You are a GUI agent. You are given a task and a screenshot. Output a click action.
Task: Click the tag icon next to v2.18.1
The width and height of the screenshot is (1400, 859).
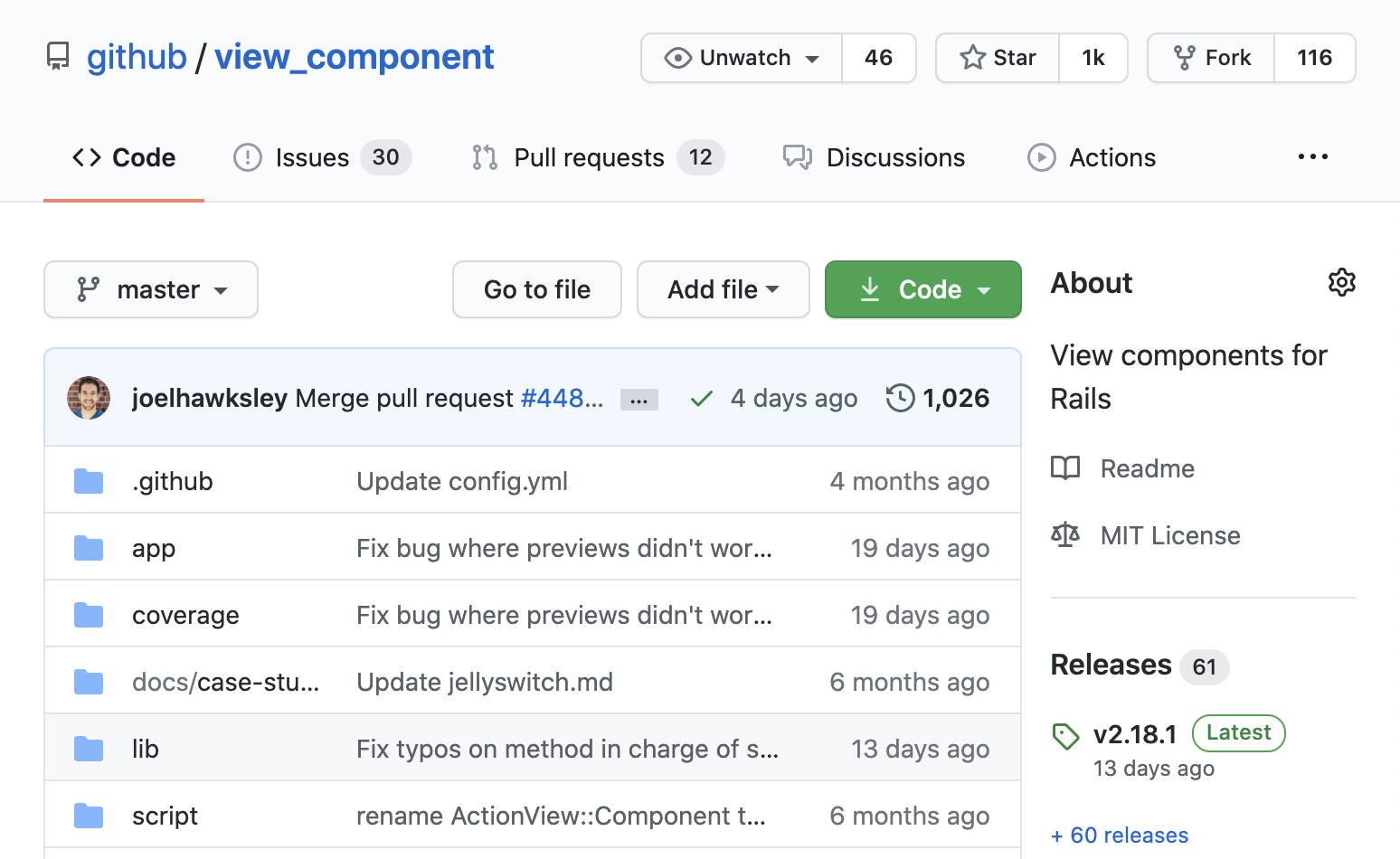pos(1066,735)
